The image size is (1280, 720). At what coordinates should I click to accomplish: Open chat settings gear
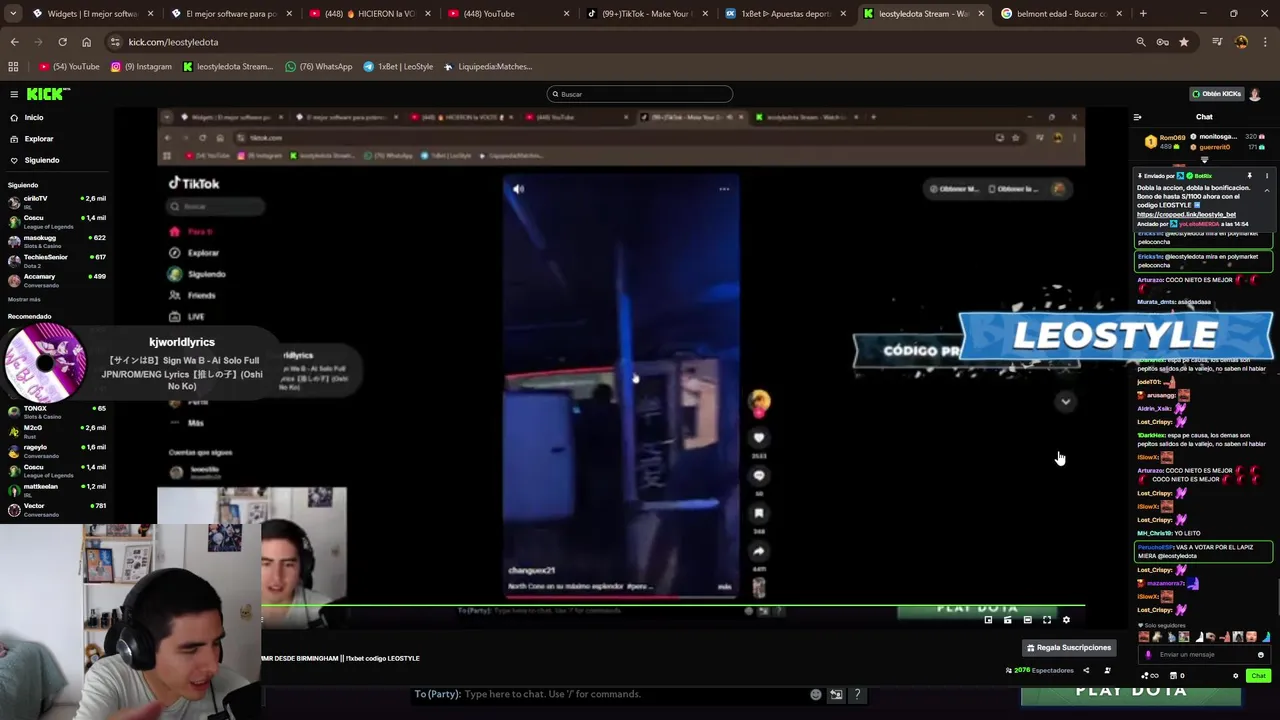pyautogui.click(x=1235, y=676)
